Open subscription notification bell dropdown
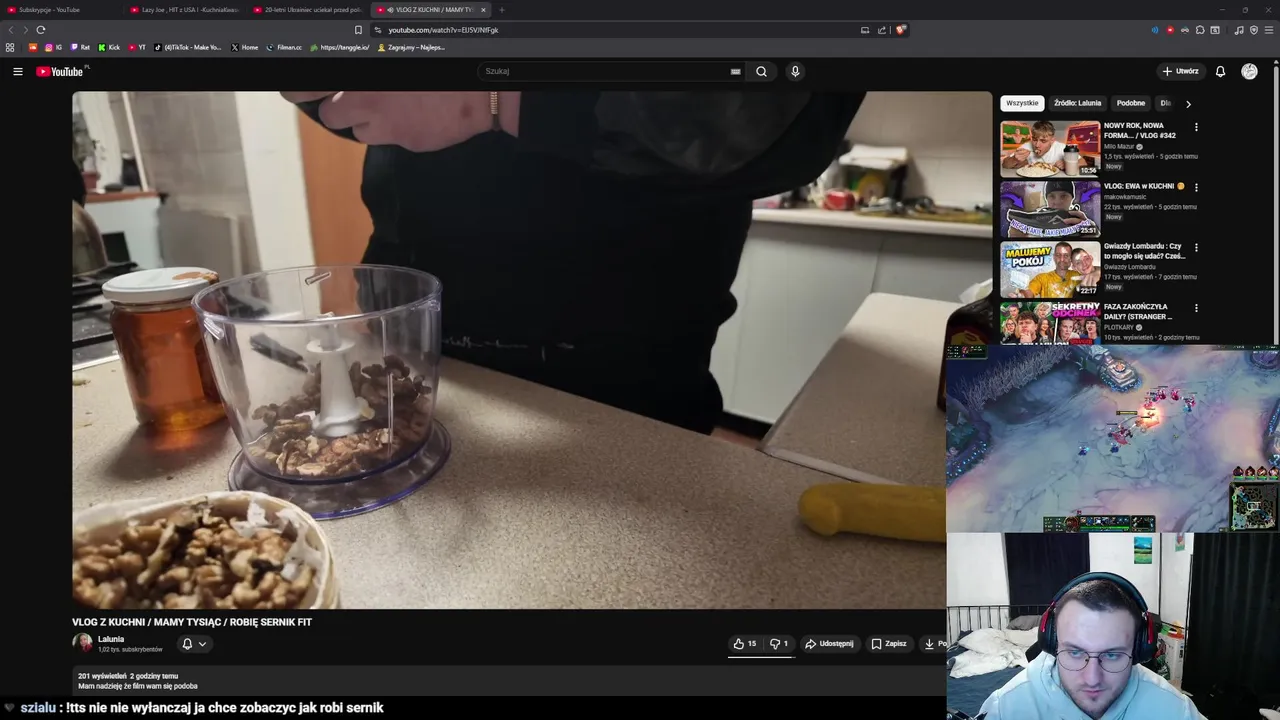The image size is (1280, 720). click(194, 644)
